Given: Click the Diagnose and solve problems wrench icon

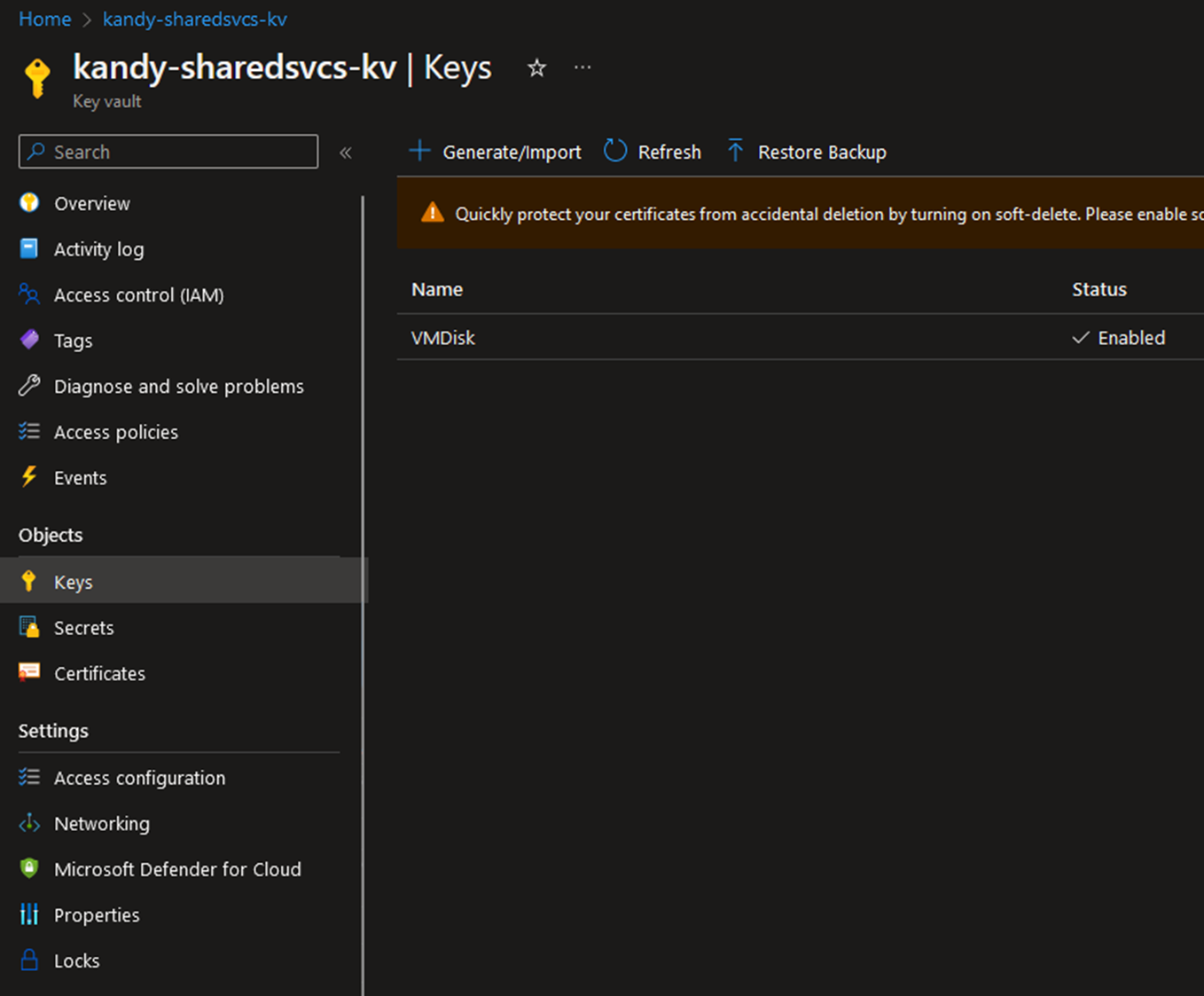Looking at the screenshot, I should (29, 386).
